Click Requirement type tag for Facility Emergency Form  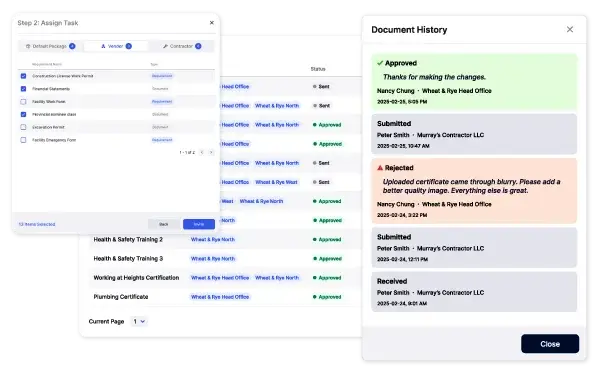click(162, 140)
